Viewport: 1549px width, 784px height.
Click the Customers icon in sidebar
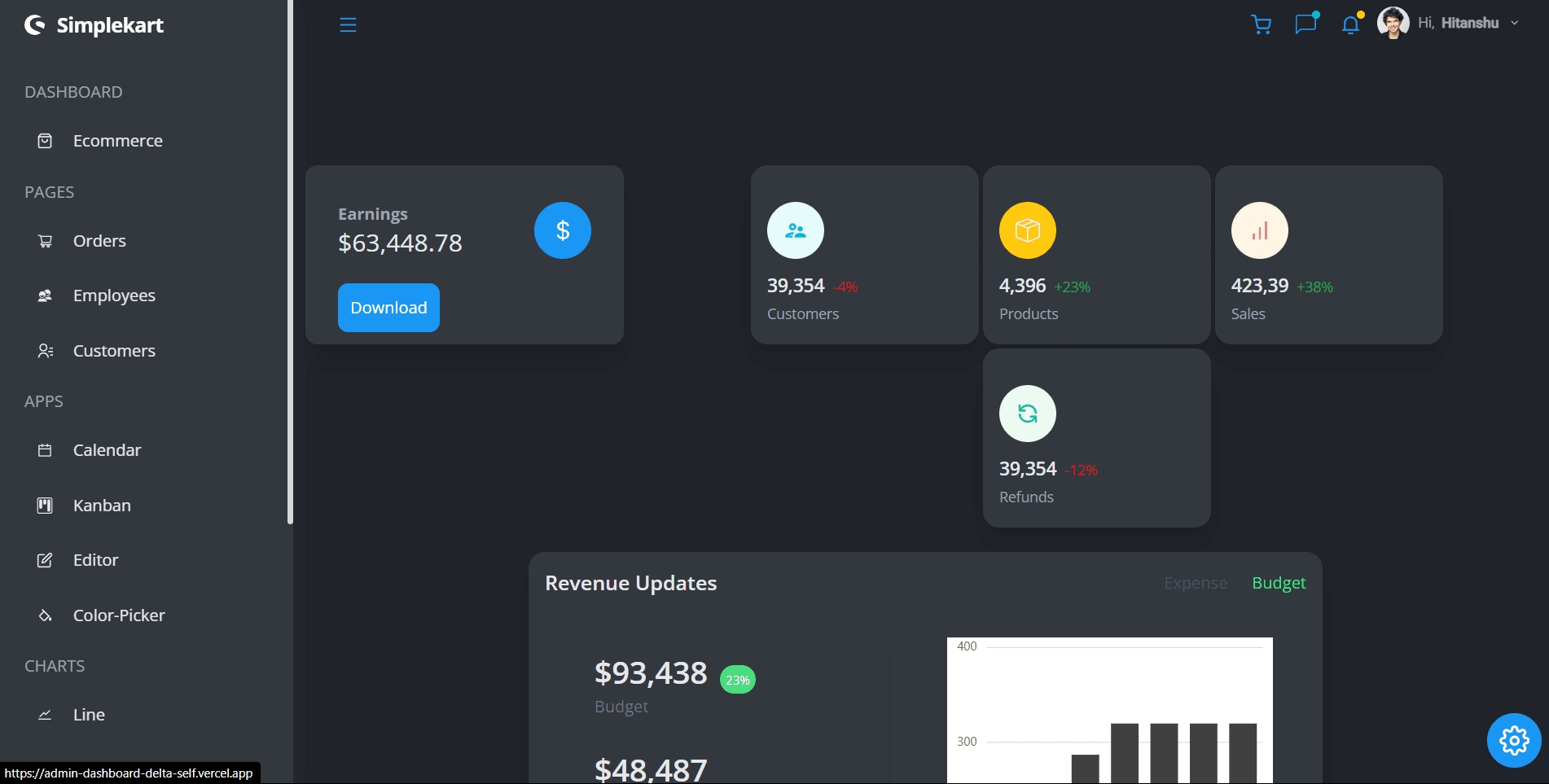(45, 351)
